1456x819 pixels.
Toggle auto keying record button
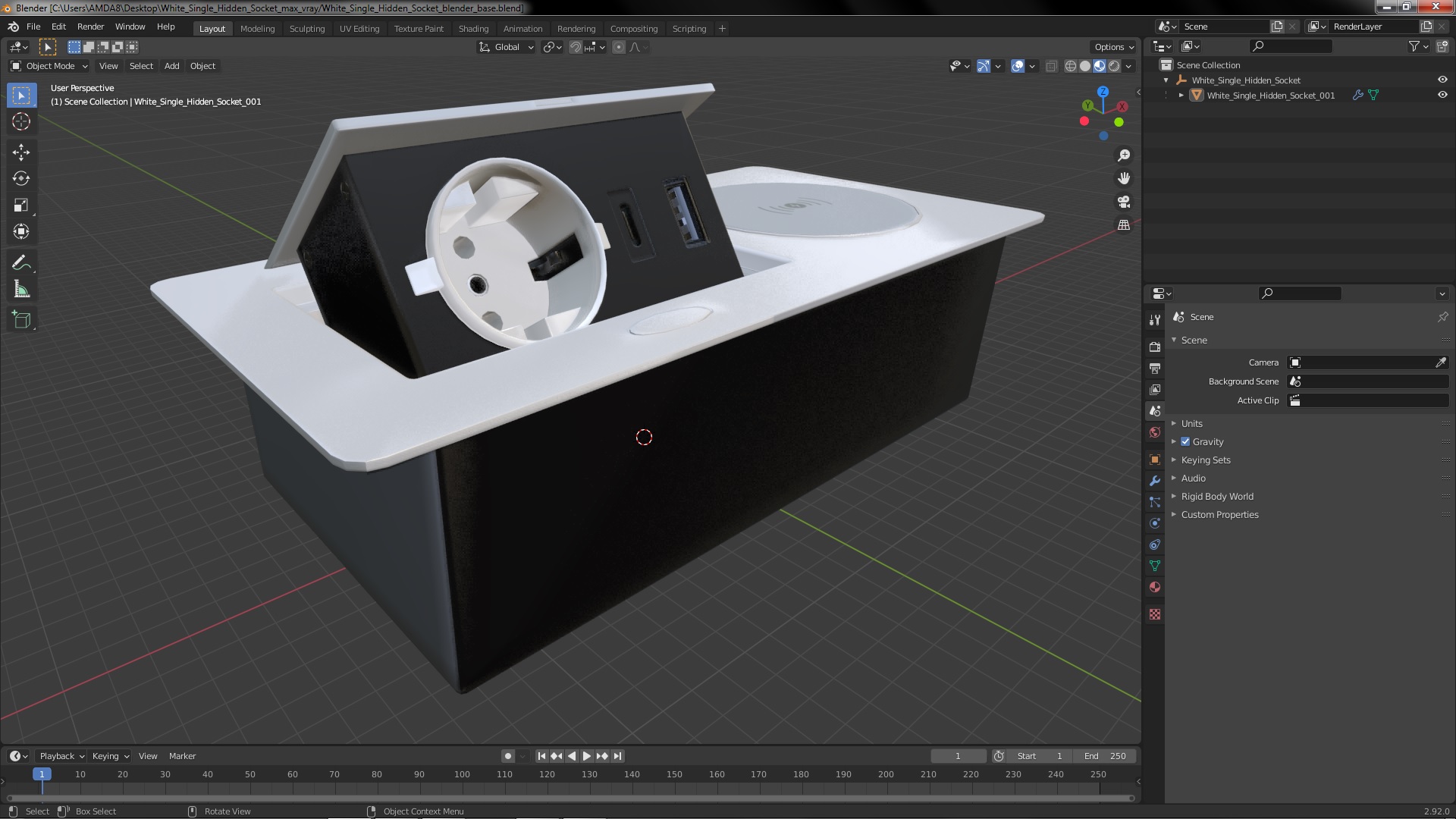click(x=508, y=756)
